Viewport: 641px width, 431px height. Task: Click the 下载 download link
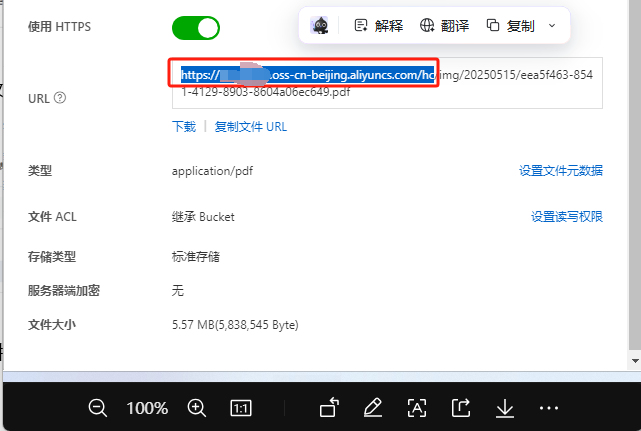coord(184,127)
